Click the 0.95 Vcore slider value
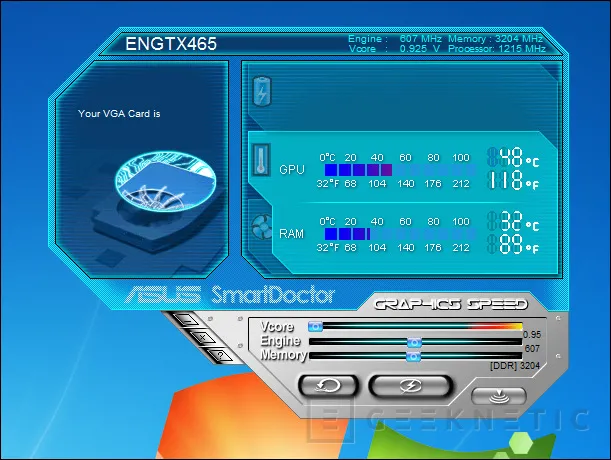The width and height of the screenshot is (611, 460). 532,334
